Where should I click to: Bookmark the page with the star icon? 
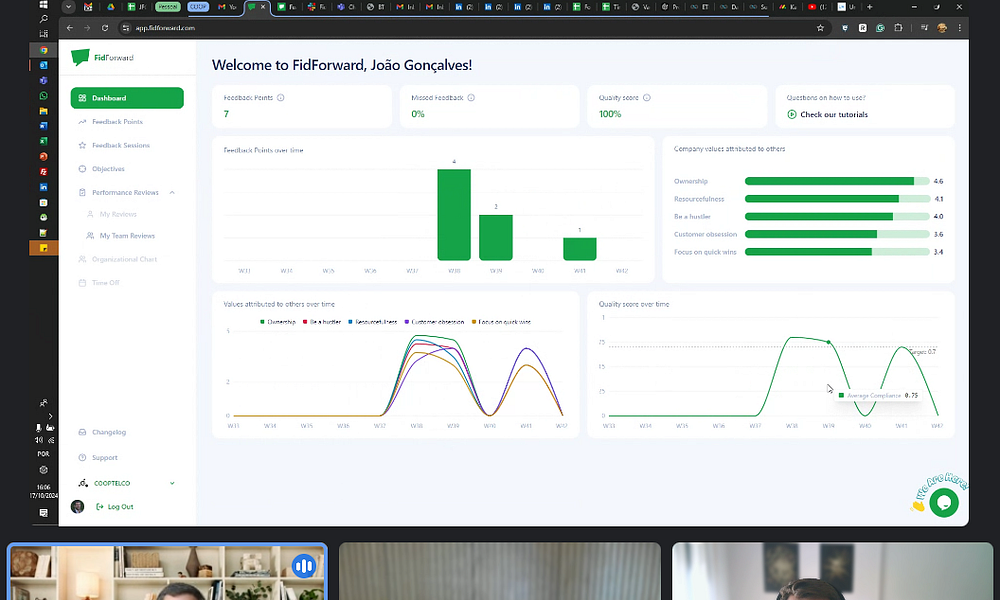(x=821, y=28)
